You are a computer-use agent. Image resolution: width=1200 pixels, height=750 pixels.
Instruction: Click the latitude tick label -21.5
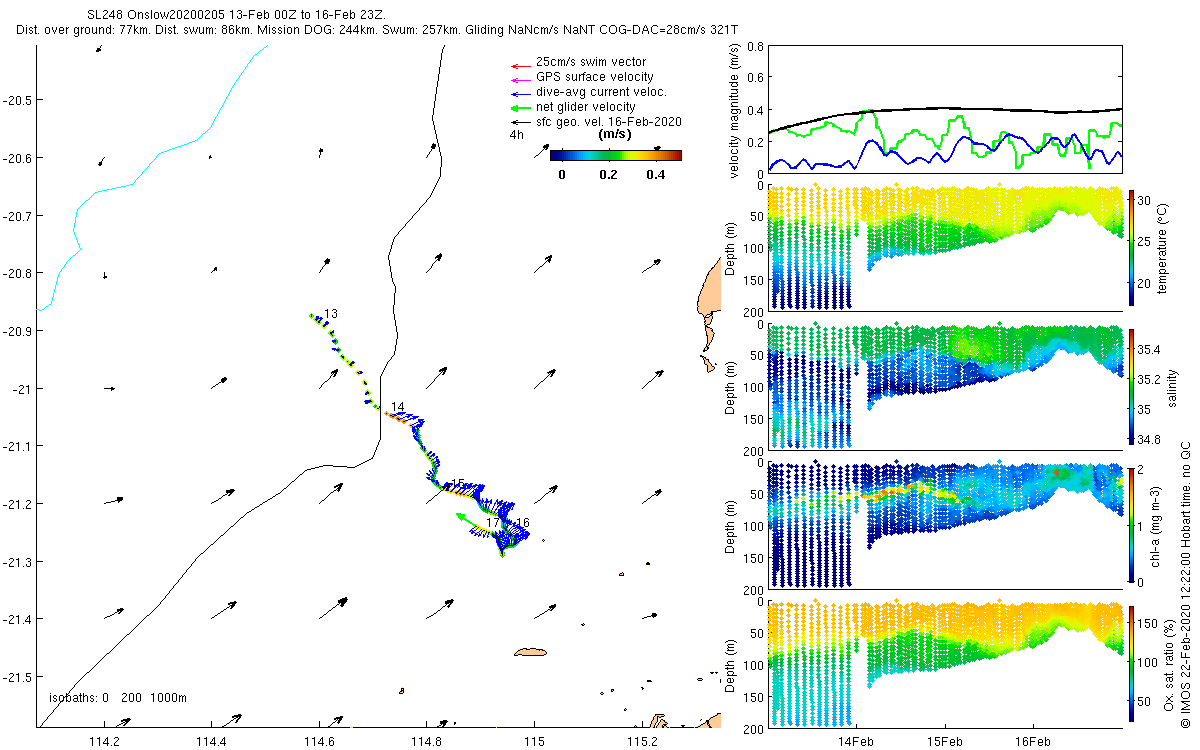coord(18,677)
